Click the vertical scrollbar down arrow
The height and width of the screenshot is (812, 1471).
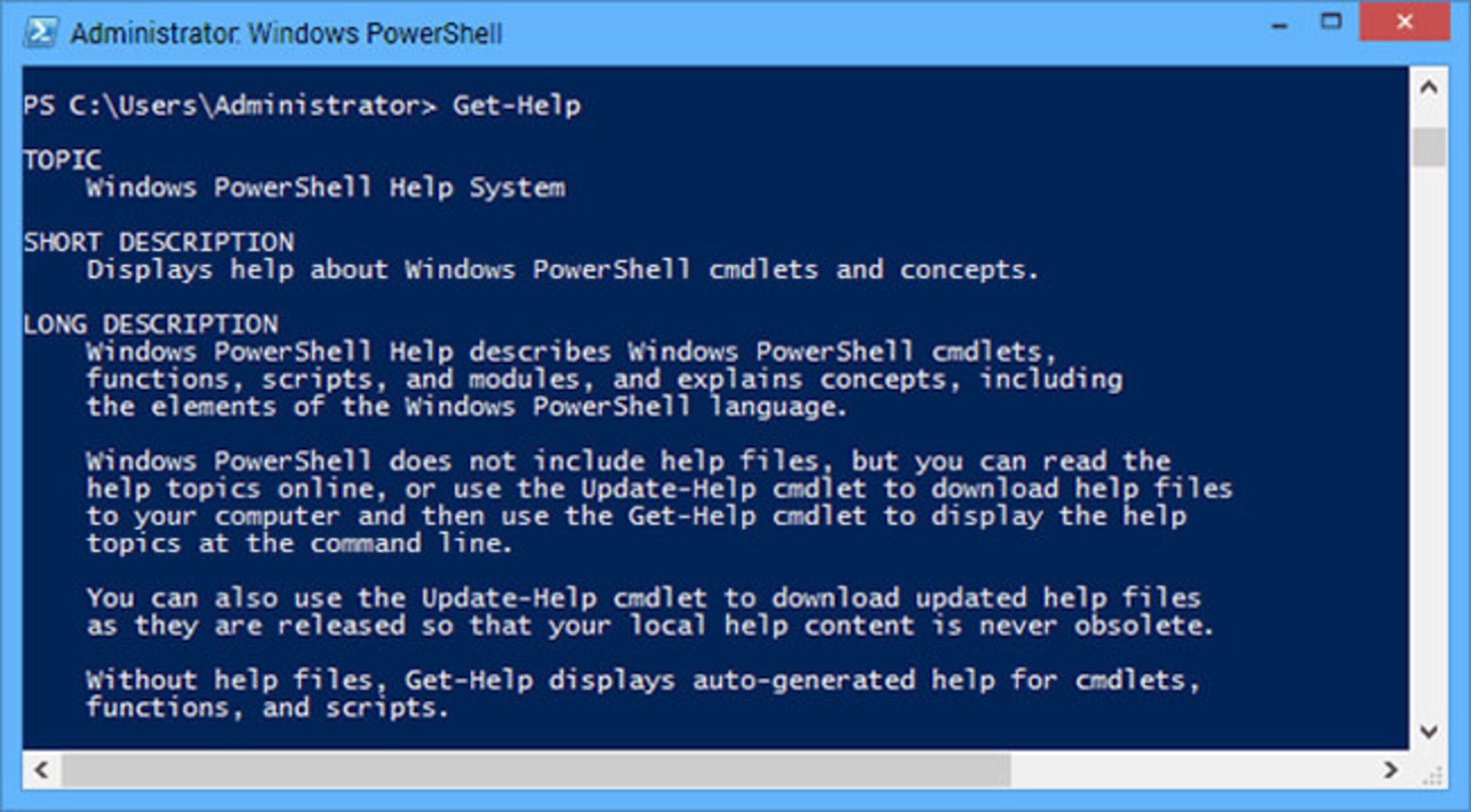[x=1428, y=732]
